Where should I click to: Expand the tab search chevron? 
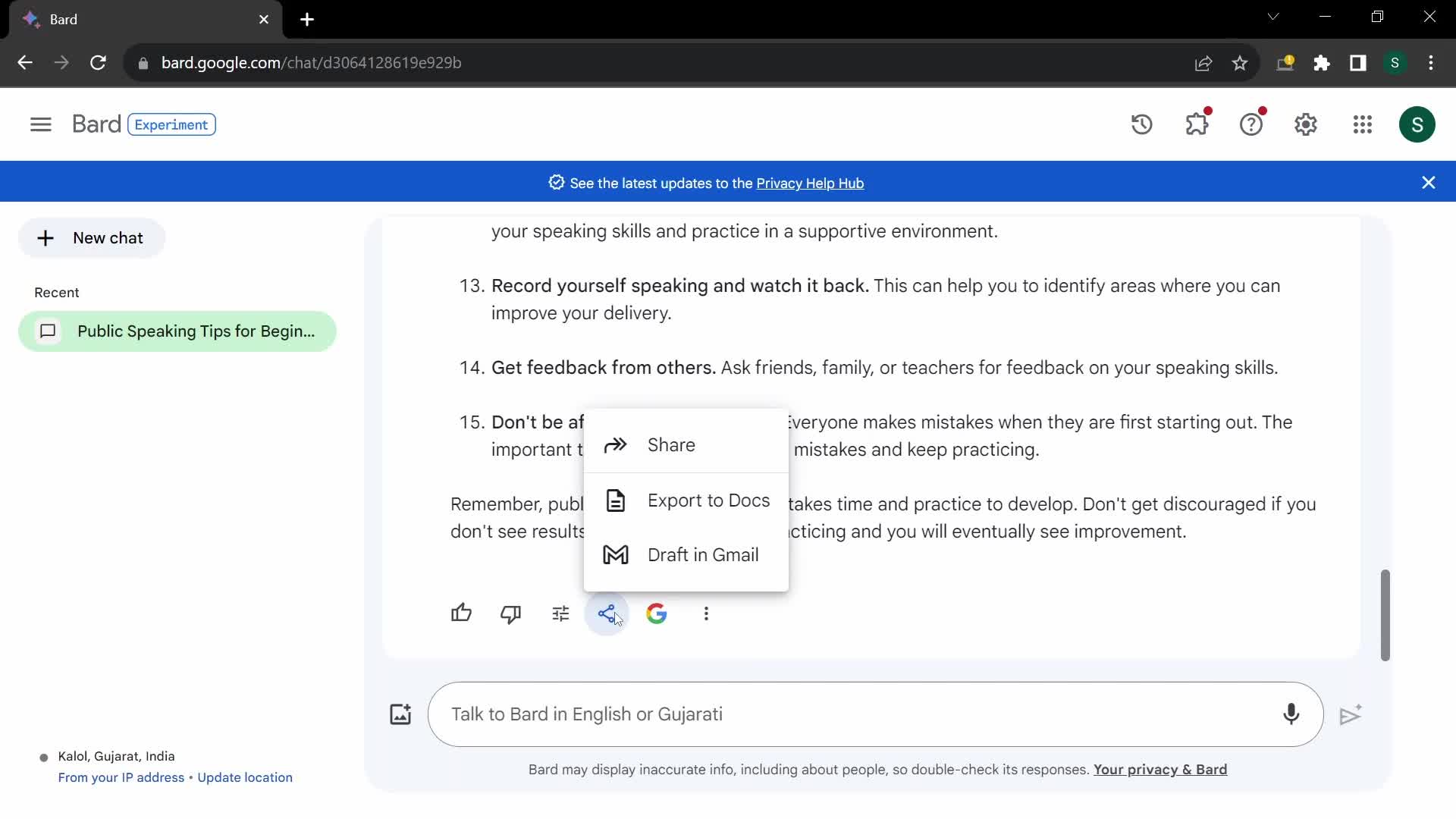click(x=1273, y=17)
